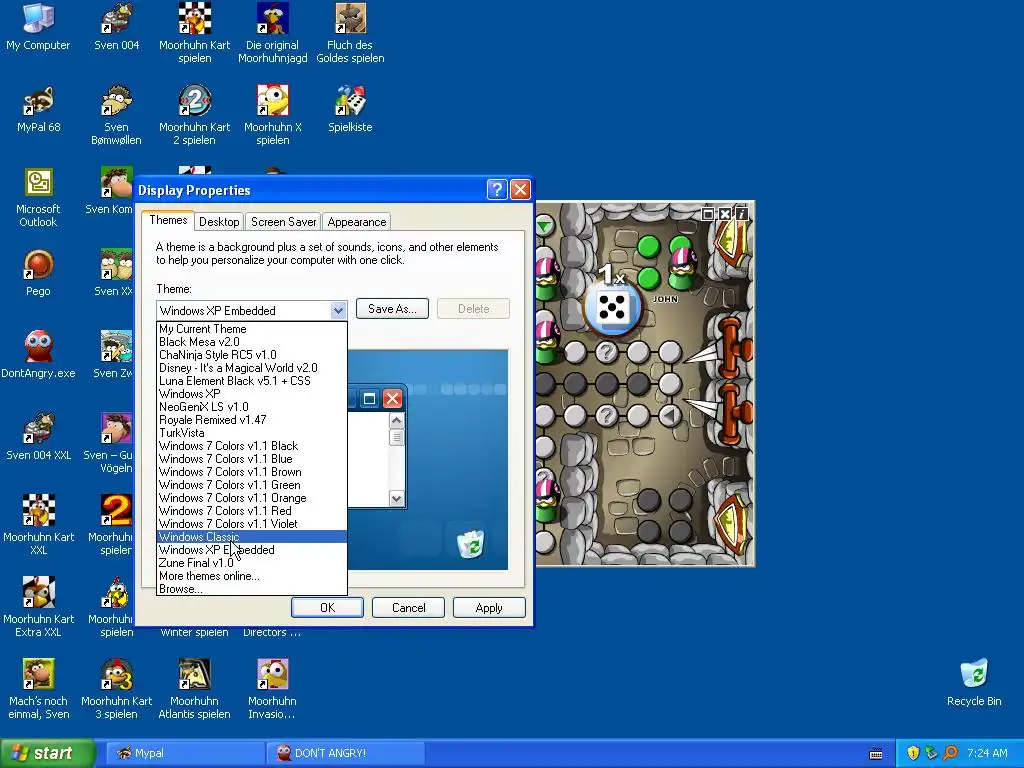Image resolution: width=1024 pixels, height=768 pixels.
Task: Choose Browse... in theme list
Action: coord(252,589)
